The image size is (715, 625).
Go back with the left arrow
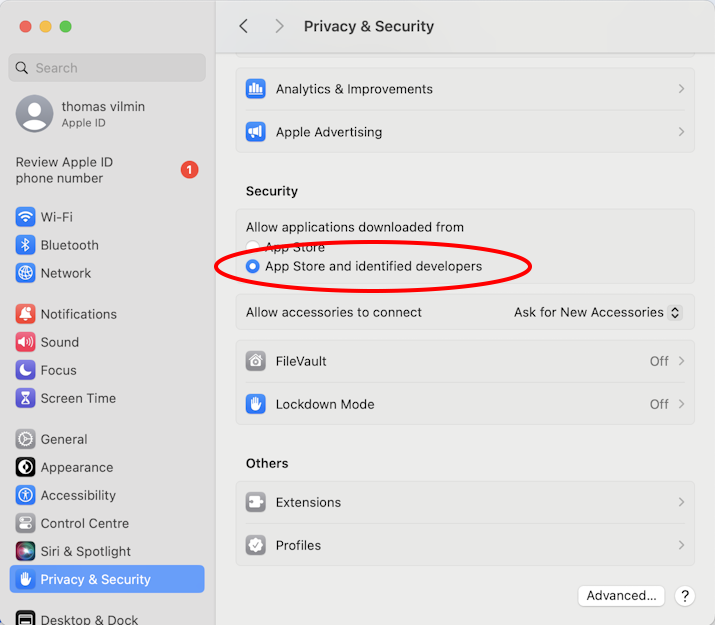click(x=243, y=26)
